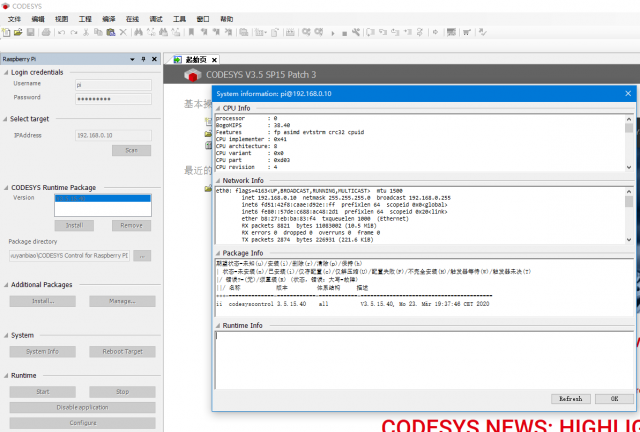Collapse the Network Info section

click(x=218, y=180)
